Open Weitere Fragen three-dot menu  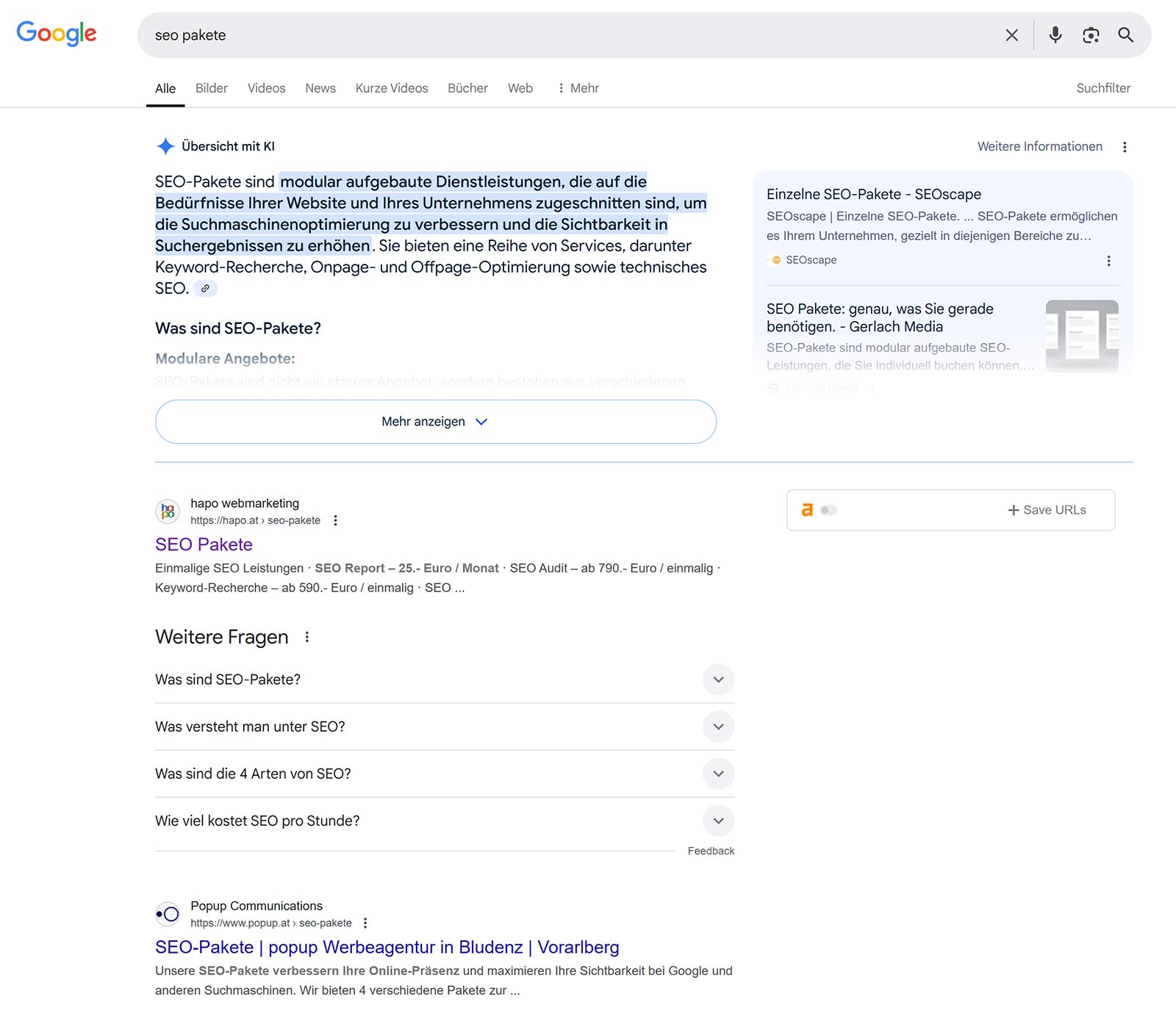click(x=307, y=637)
